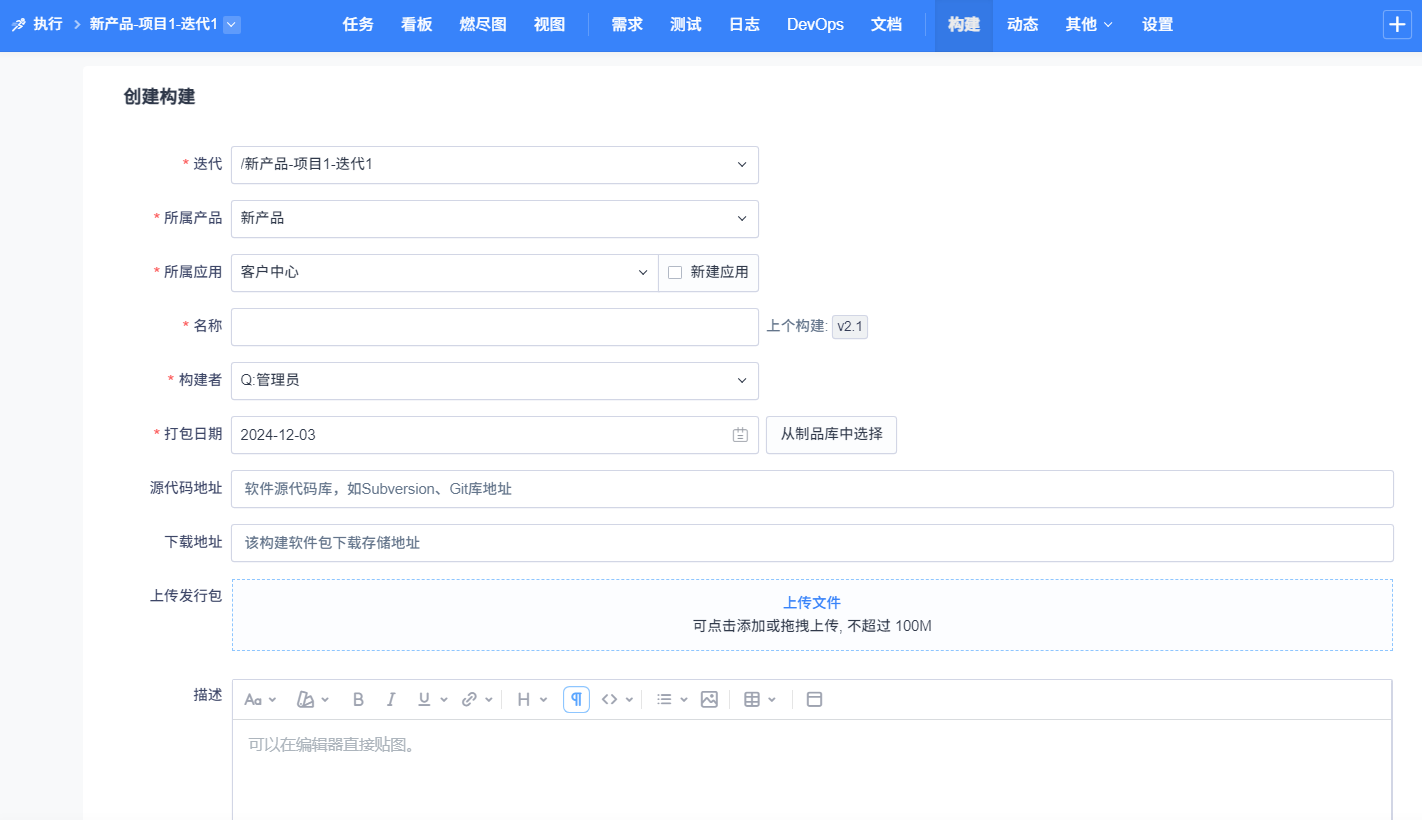This screenshot has width=1422, height=820.
Task: Click the plus icon in top bar
Action: tap(1396, 25)
